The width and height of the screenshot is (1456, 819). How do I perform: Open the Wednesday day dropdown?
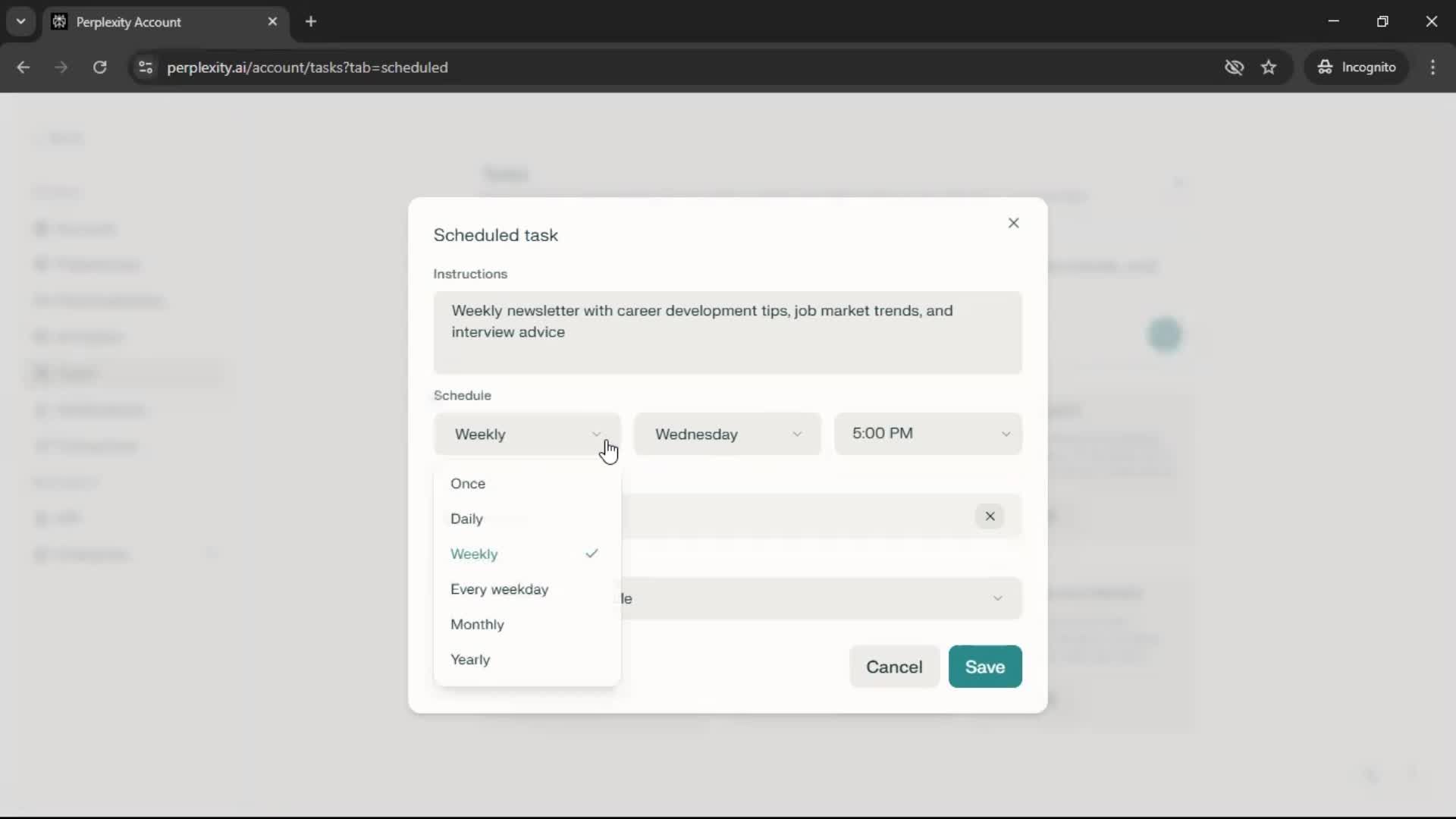pyautogui.click(x=726, y=434)
